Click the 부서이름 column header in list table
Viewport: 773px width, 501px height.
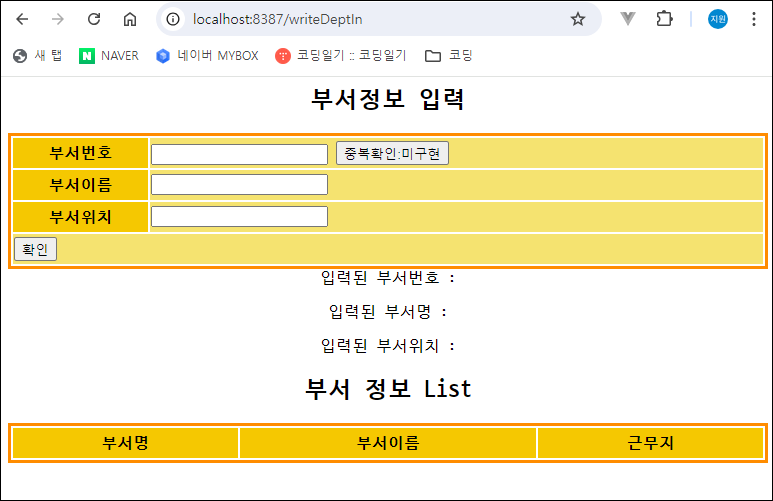388,443
